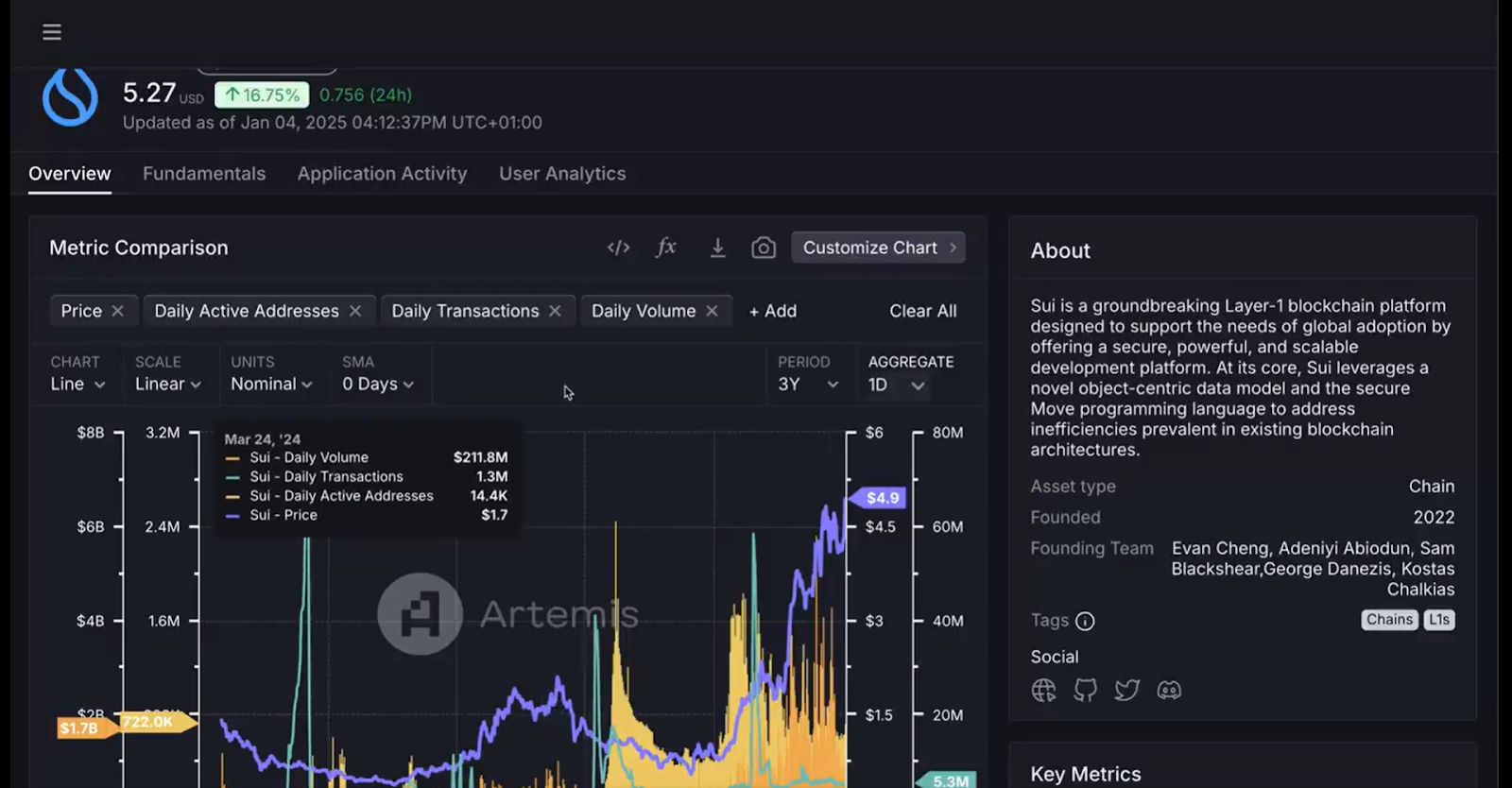The image size is (1512, 788).
Task: Remove the Daily Transactions metric
Action: pos(555,311)
